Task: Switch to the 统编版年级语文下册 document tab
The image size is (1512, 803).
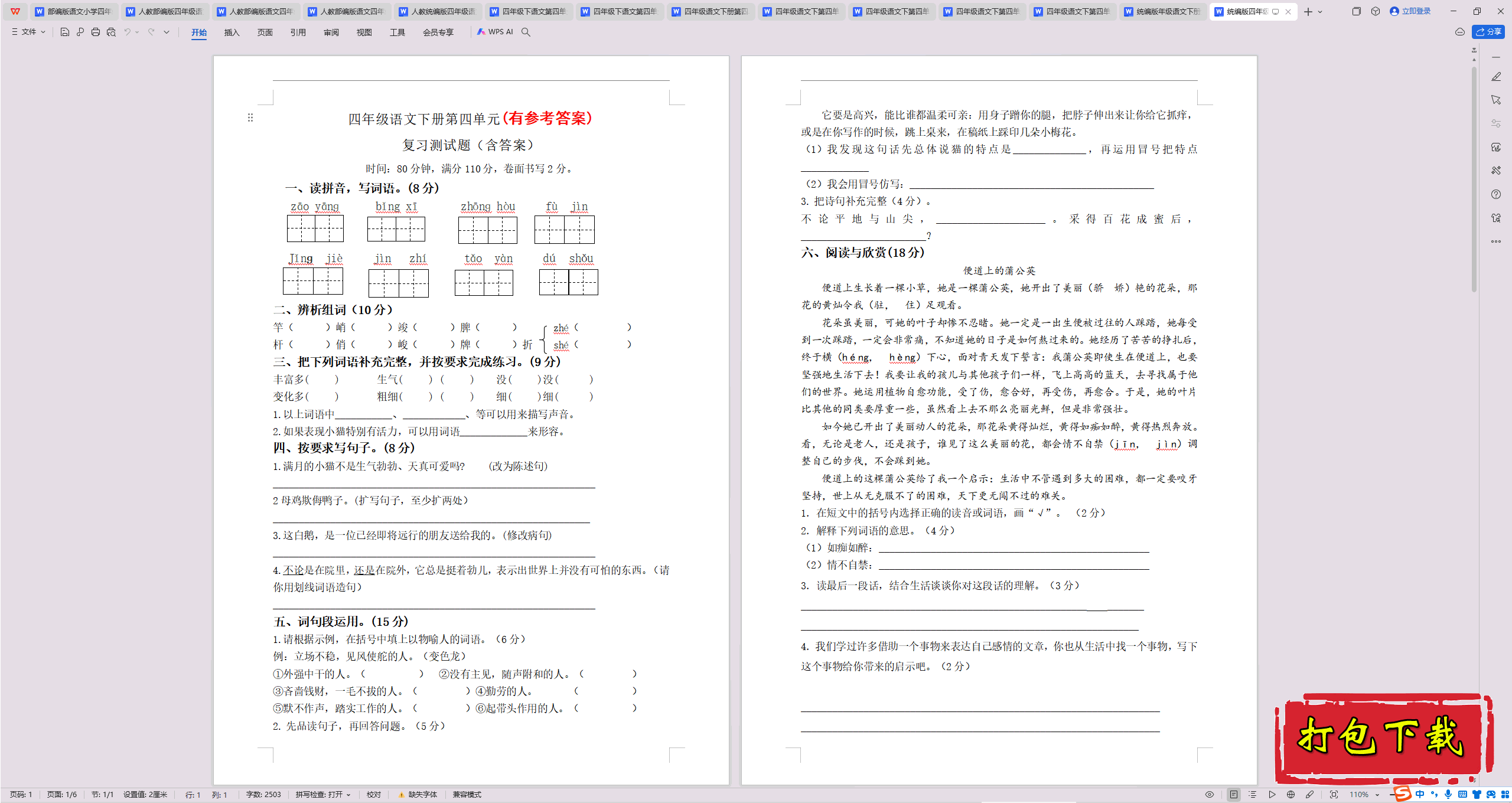Action: point(1162,11)
